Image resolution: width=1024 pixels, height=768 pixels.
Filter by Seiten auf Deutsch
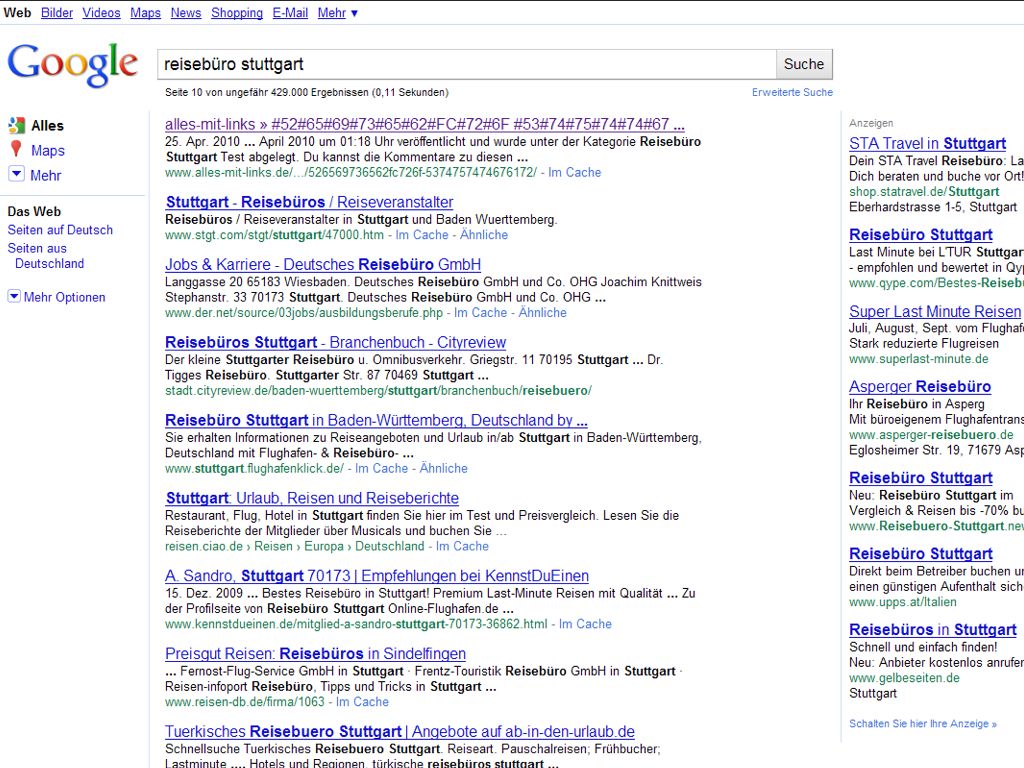tap(60, 230)
